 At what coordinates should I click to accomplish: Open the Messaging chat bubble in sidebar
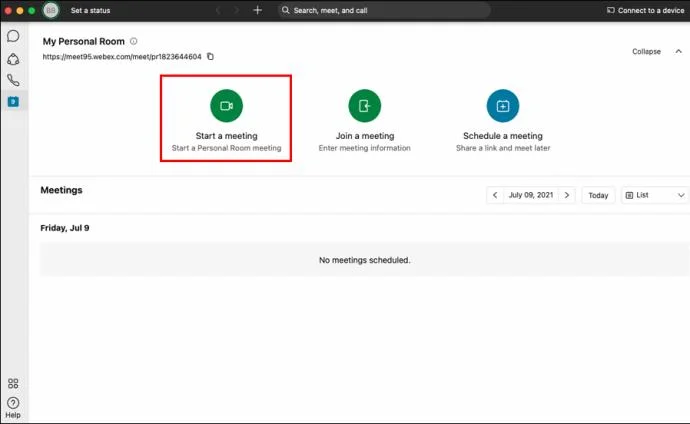pyautogui.click(x=13, y=36)
